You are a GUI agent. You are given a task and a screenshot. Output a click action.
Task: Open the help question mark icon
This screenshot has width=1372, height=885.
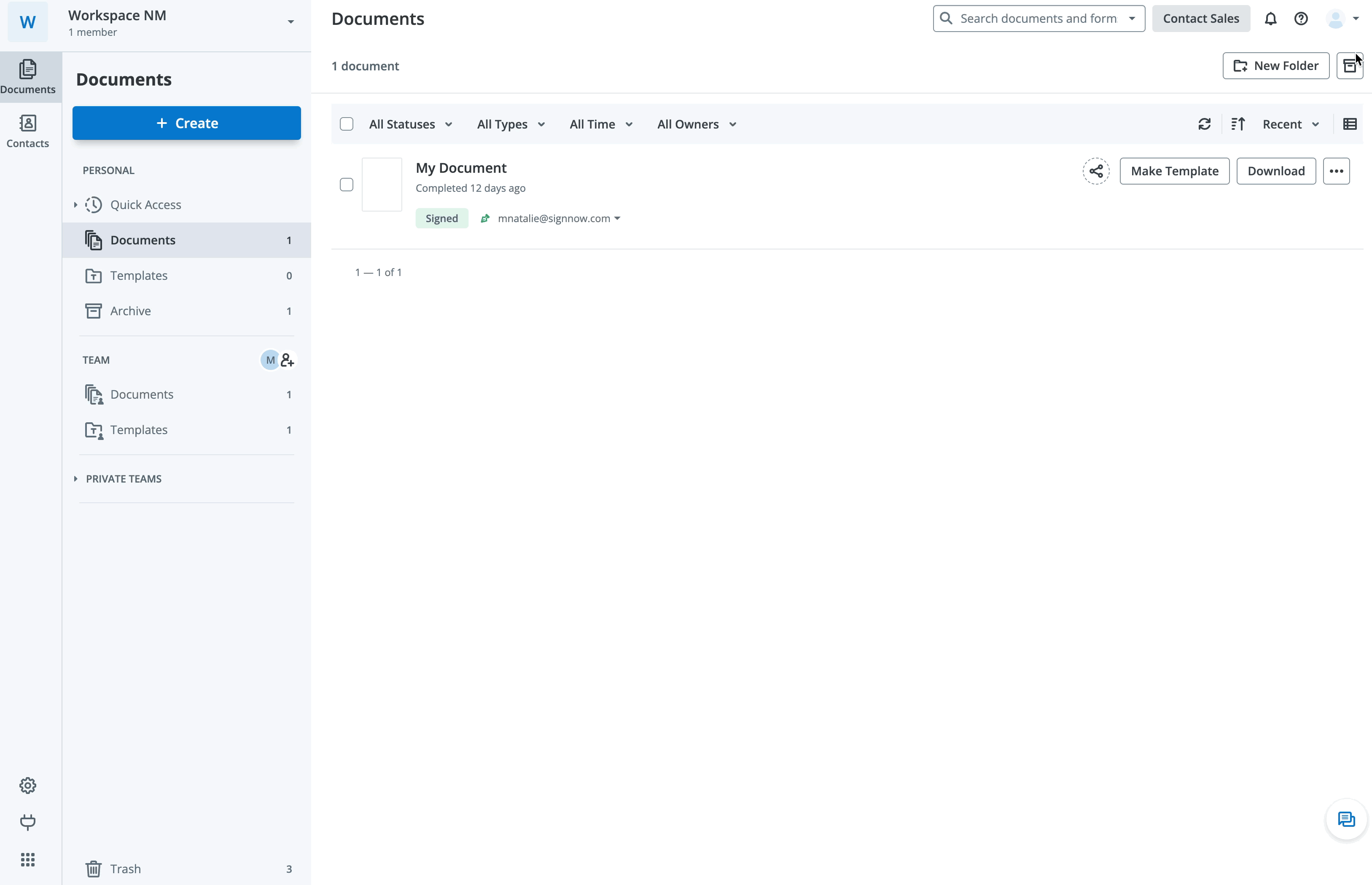(1301, 19)
